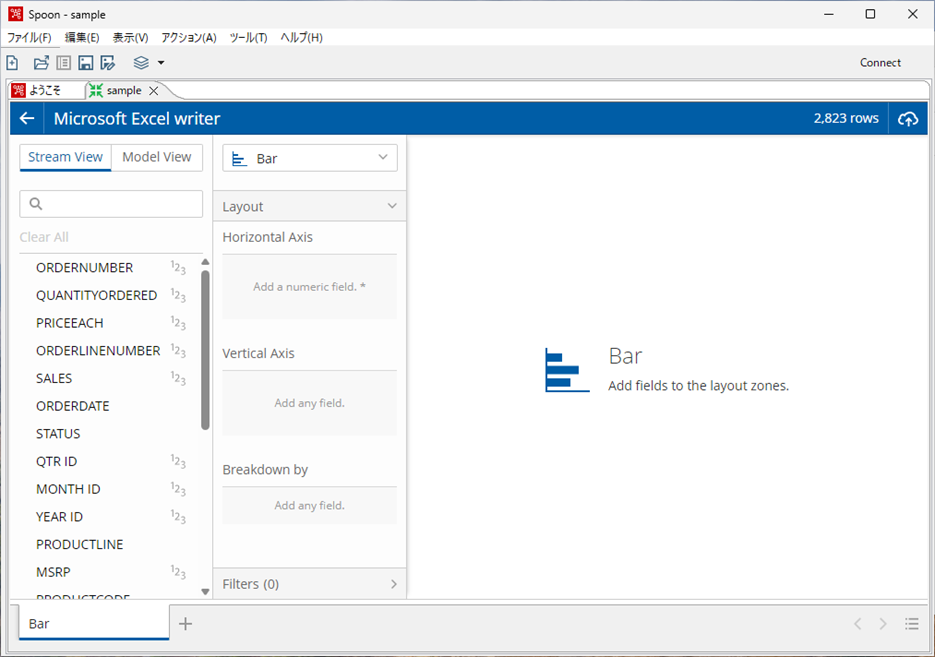Select the ORDERLINENUMBER field
The image size is (935, 657).
coord(98,351)
